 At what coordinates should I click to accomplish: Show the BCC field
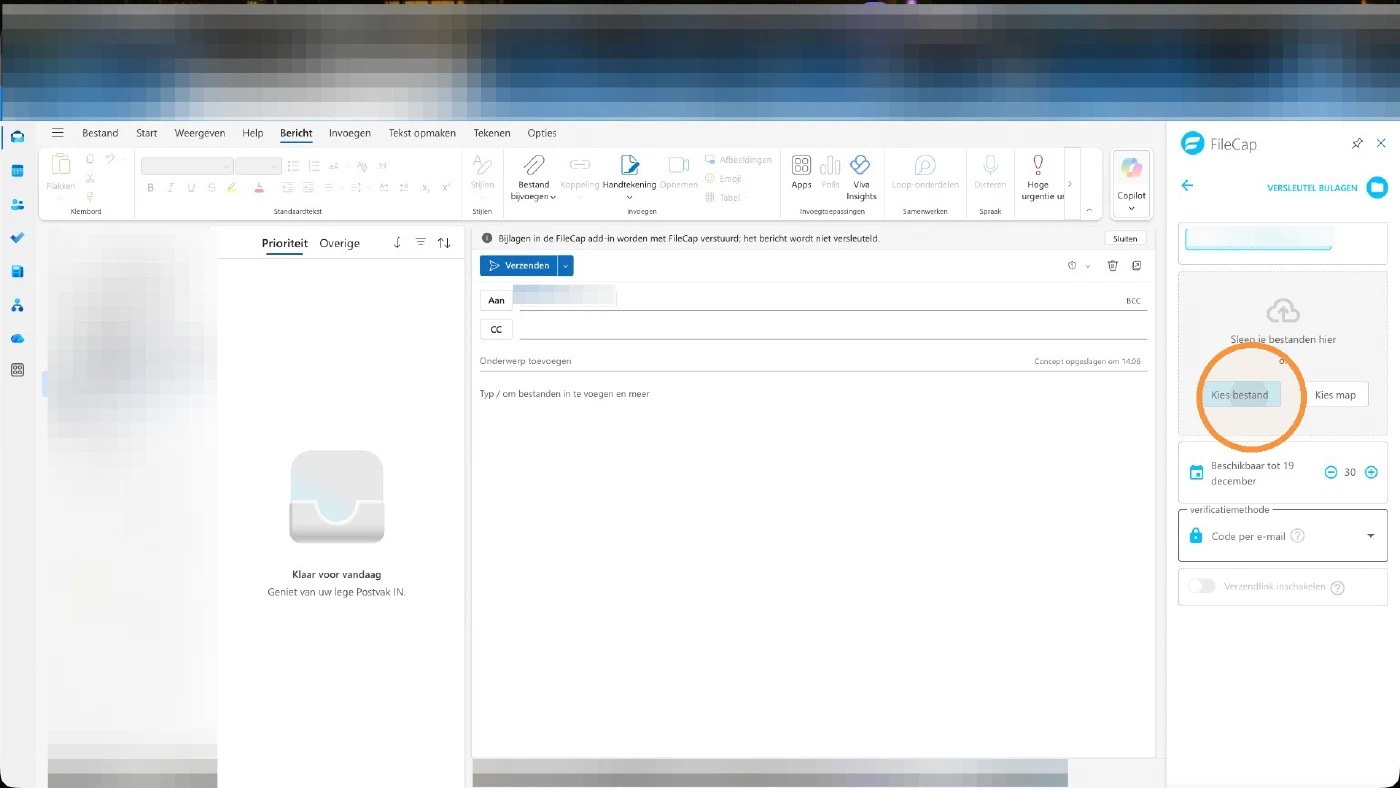coord(1133,300)
